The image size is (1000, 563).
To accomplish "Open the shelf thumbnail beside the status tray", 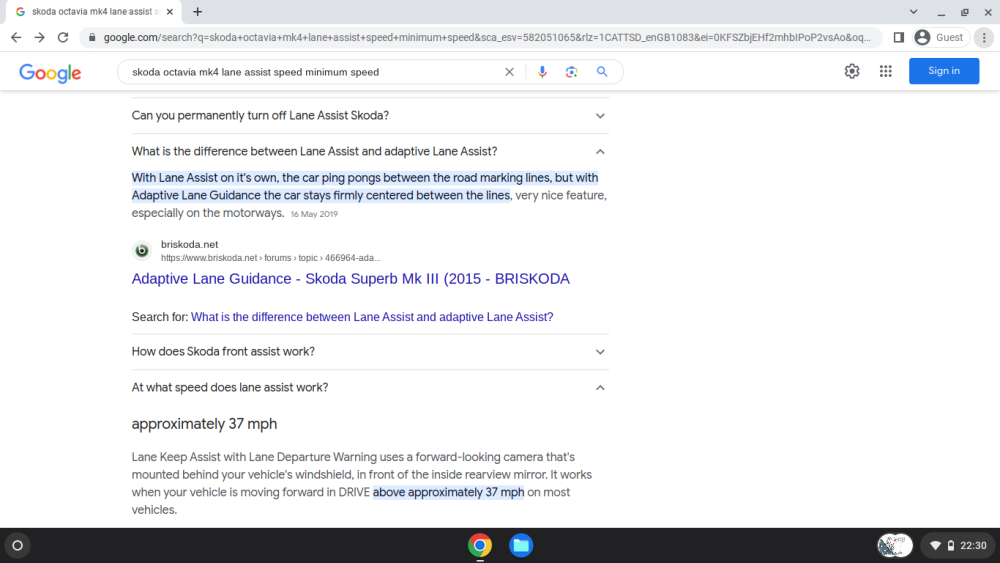I will pos(895,545).
